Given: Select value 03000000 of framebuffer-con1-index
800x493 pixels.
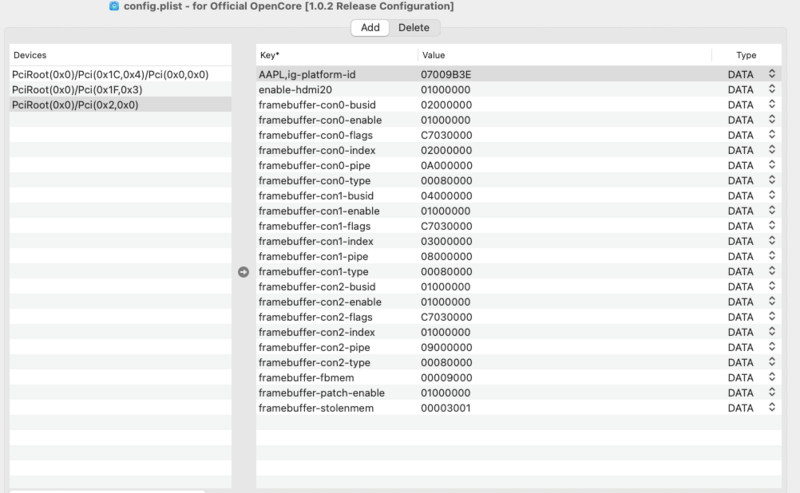Looking at the screenshot, I should [x=446, y=241].
